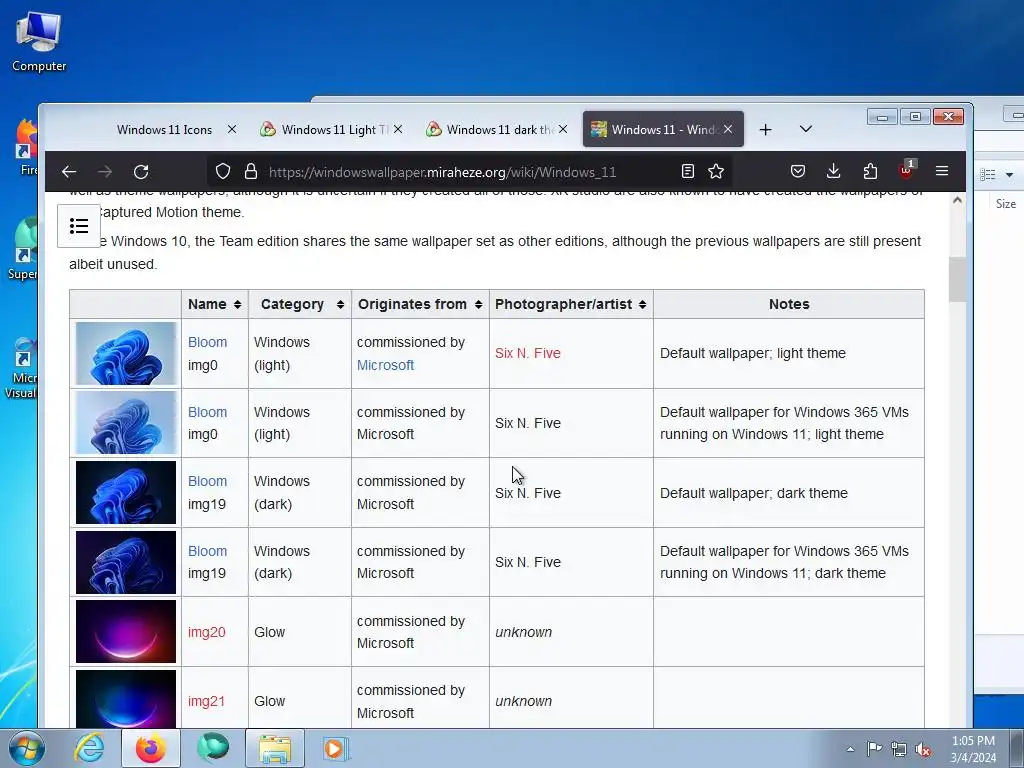Open the Windows 365 light Bloom thumbnail

(126, 423)
